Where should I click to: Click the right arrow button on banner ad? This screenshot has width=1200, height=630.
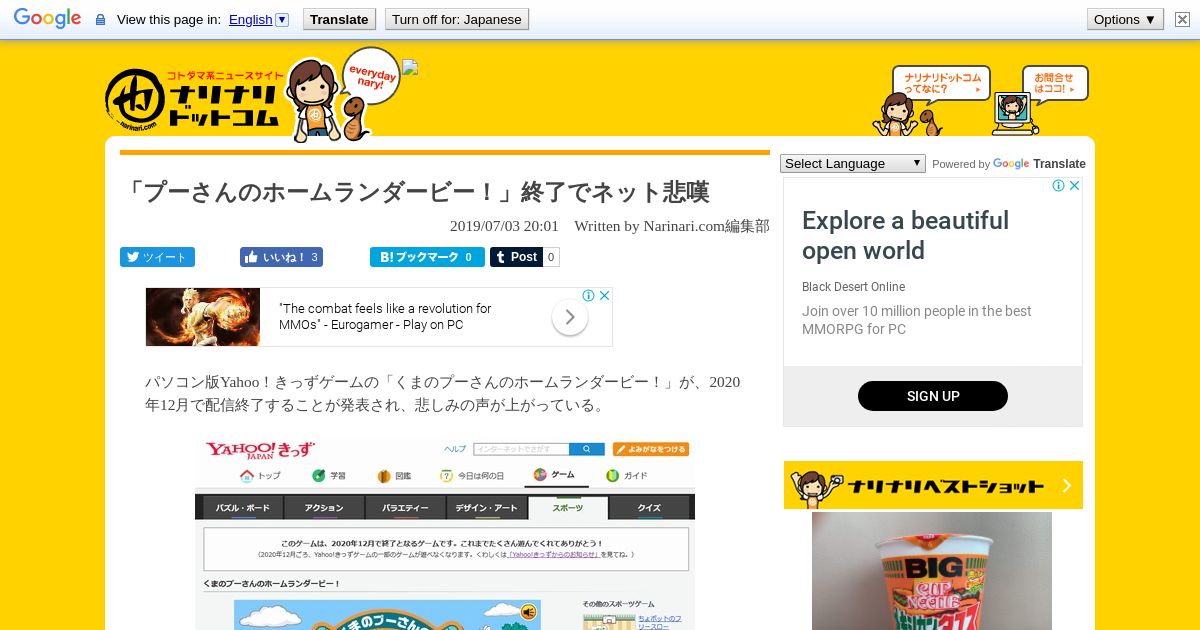pos(569,318)
